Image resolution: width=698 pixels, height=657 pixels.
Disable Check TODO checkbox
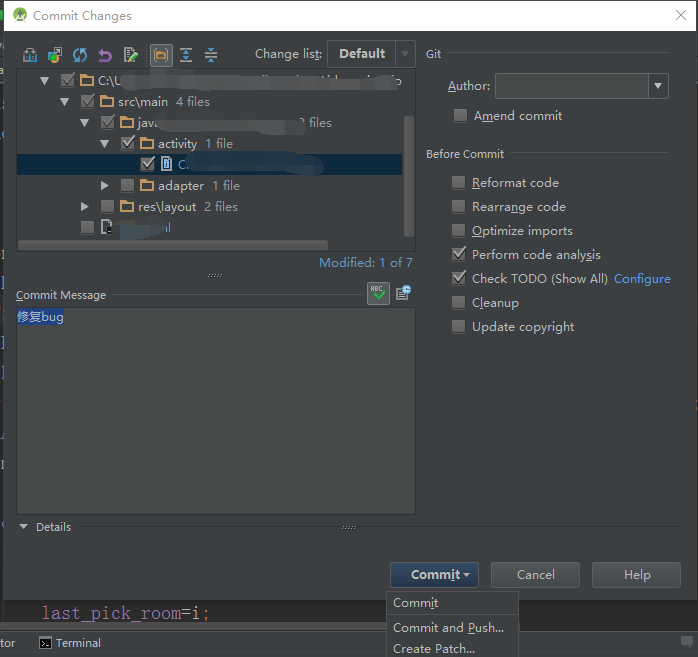459,278
